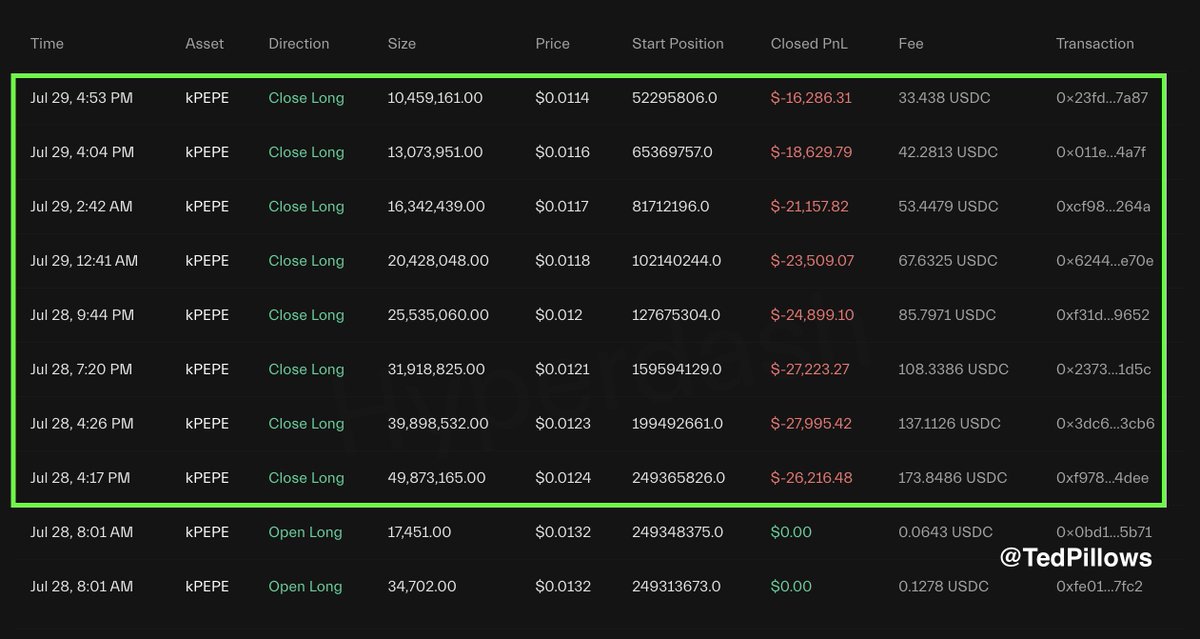Open transaction 0x0bd1...5b71
Viewport: 1200px width, 639px height.
tap(1104, 532)
